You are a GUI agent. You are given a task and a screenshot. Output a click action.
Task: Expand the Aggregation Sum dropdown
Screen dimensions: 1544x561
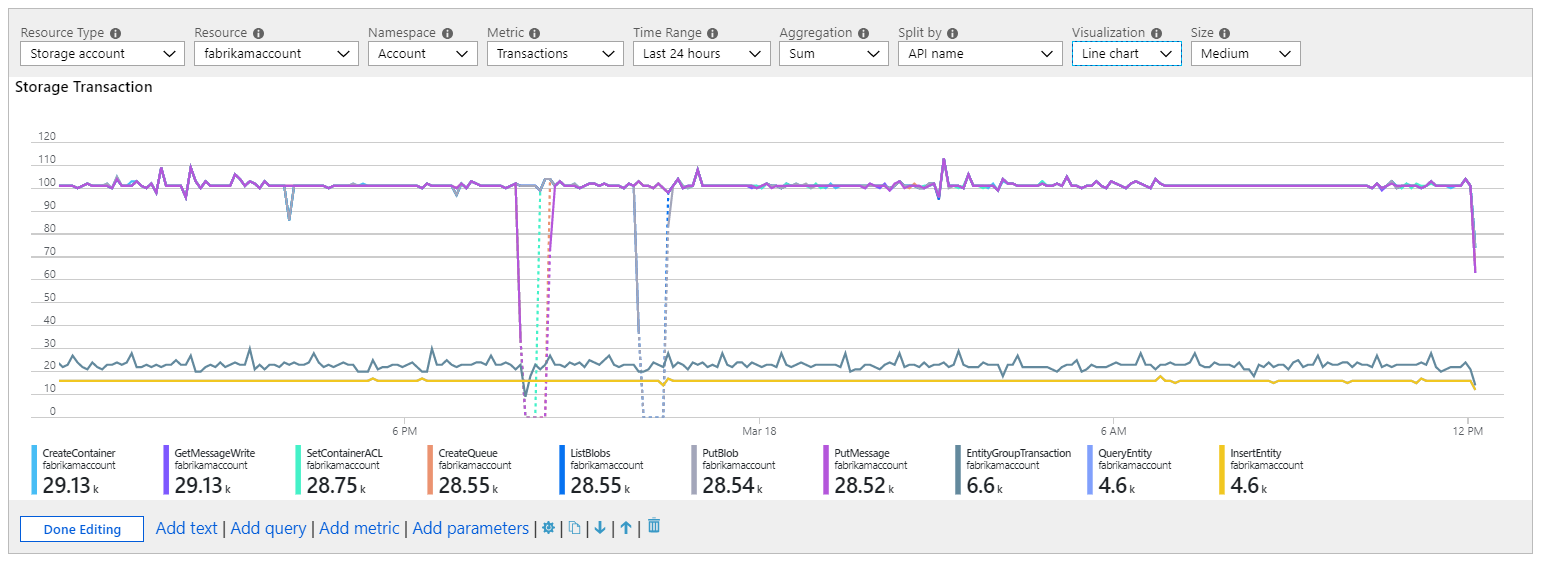coord(833,54)
